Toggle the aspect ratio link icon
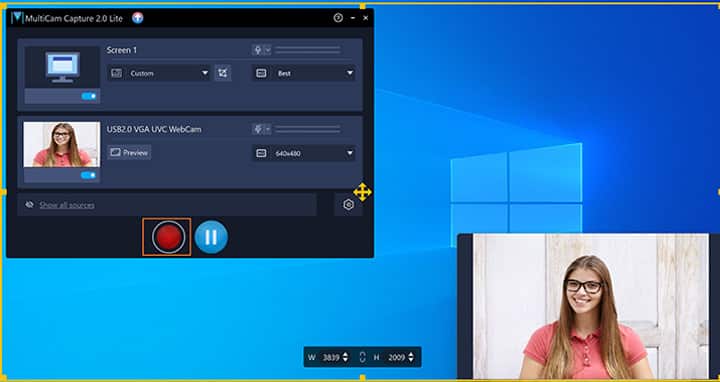The height and width of the screenshot is (382, 720). coord(362,357)
